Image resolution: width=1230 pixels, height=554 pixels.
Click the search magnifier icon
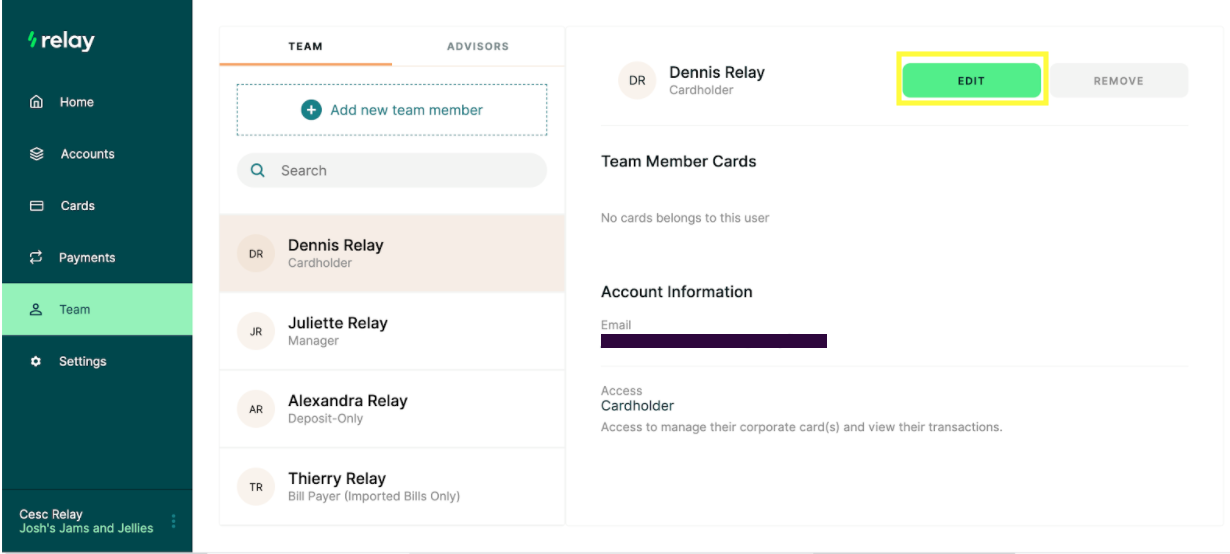258,171
